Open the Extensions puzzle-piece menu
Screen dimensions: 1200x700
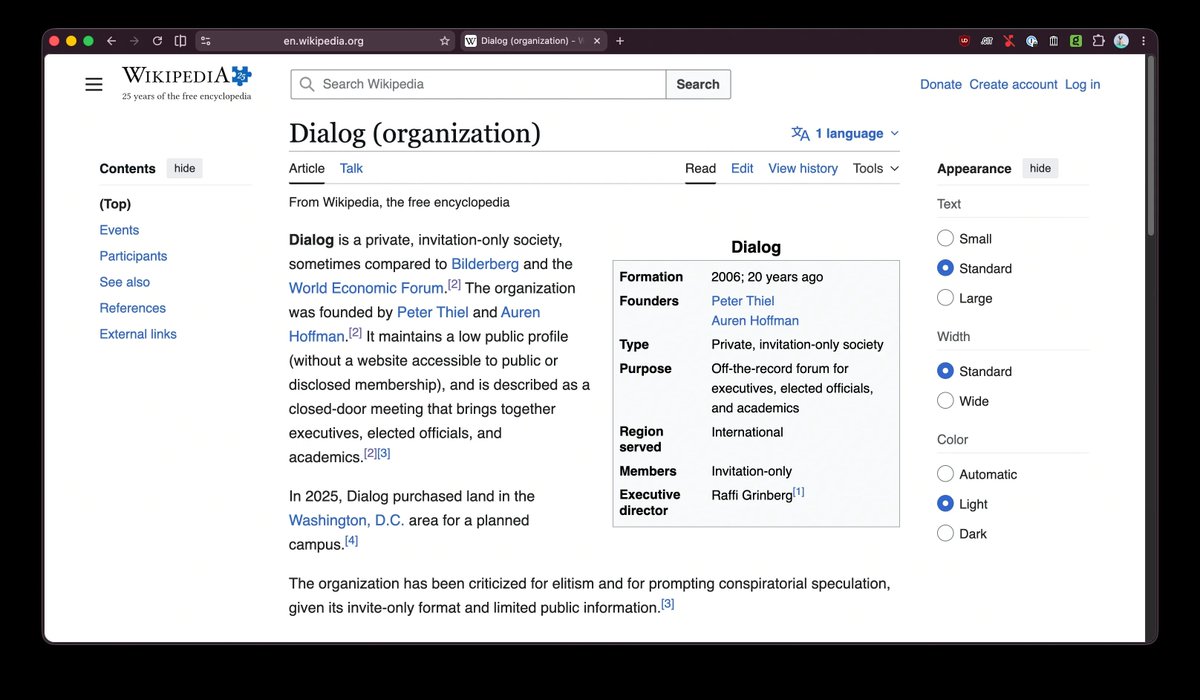click(1099, 41)
